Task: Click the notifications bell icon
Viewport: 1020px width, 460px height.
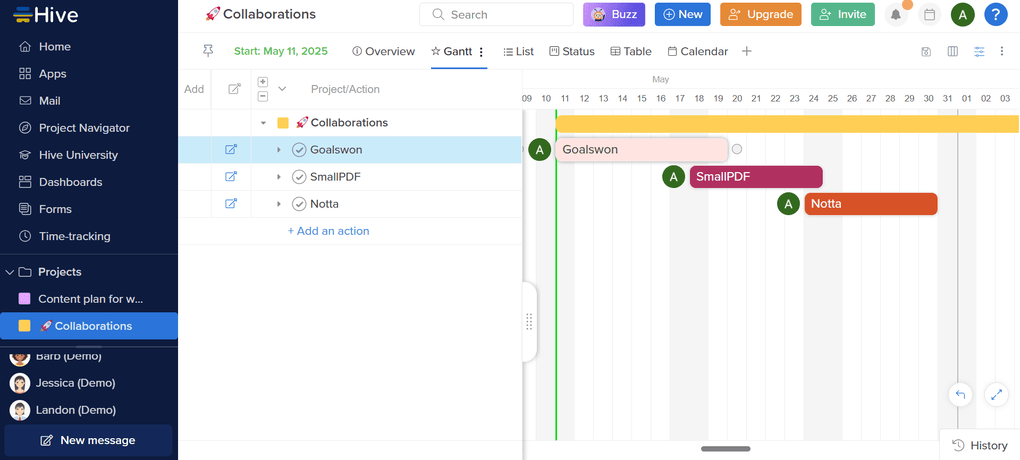Action: [896, 14]
